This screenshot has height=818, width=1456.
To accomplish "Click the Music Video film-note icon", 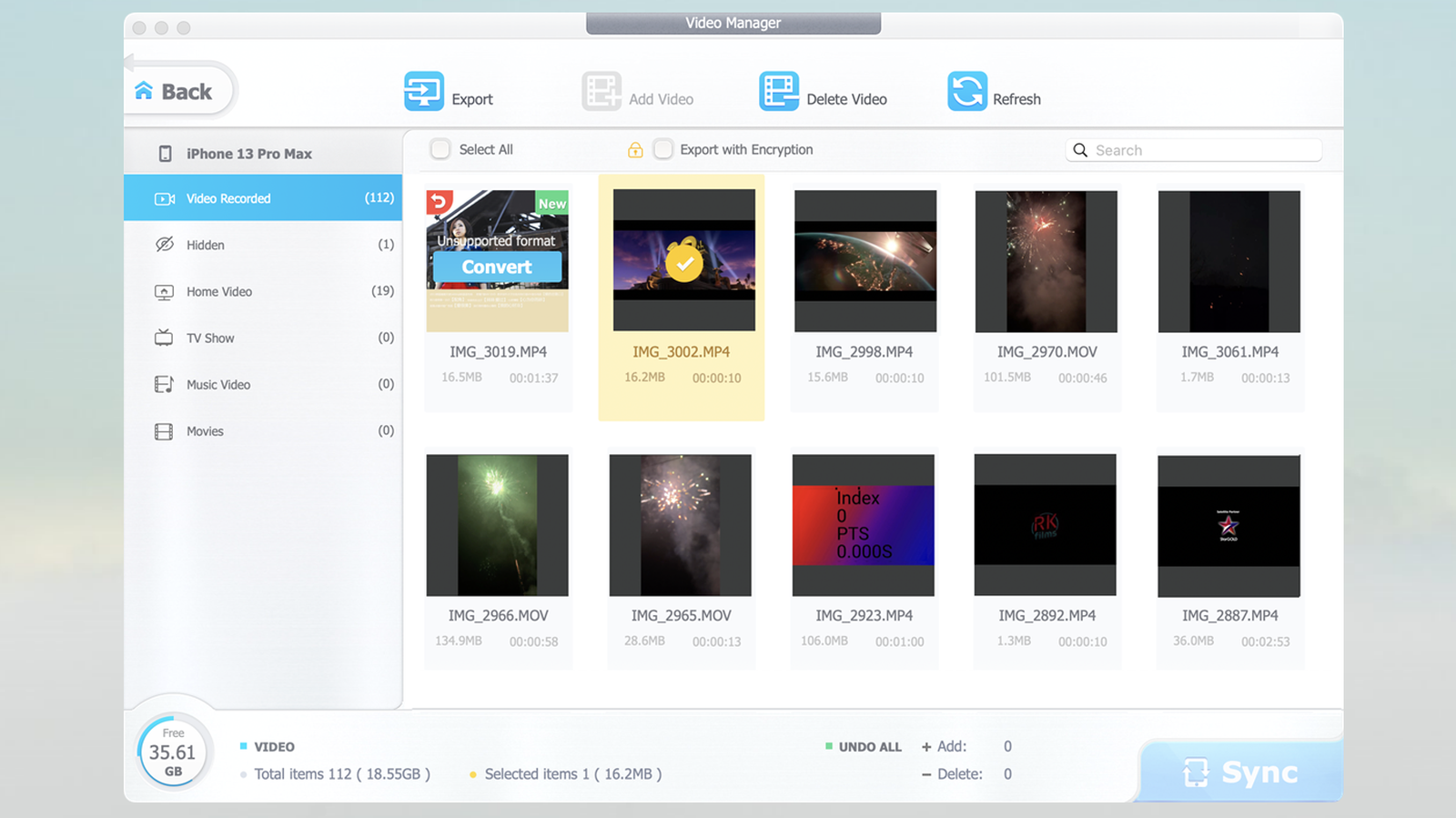I will (164, 384).
